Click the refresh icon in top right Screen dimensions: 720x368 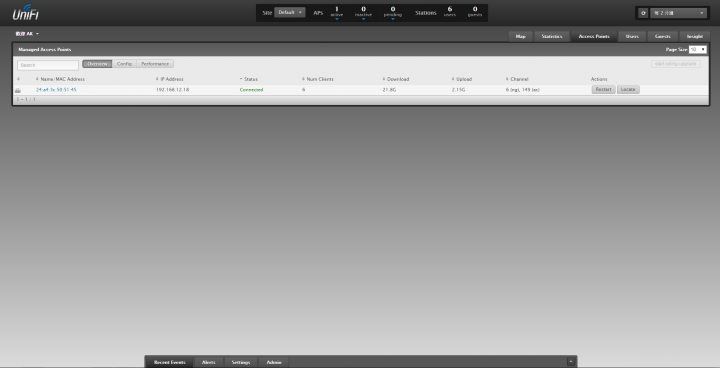point(643,13)
